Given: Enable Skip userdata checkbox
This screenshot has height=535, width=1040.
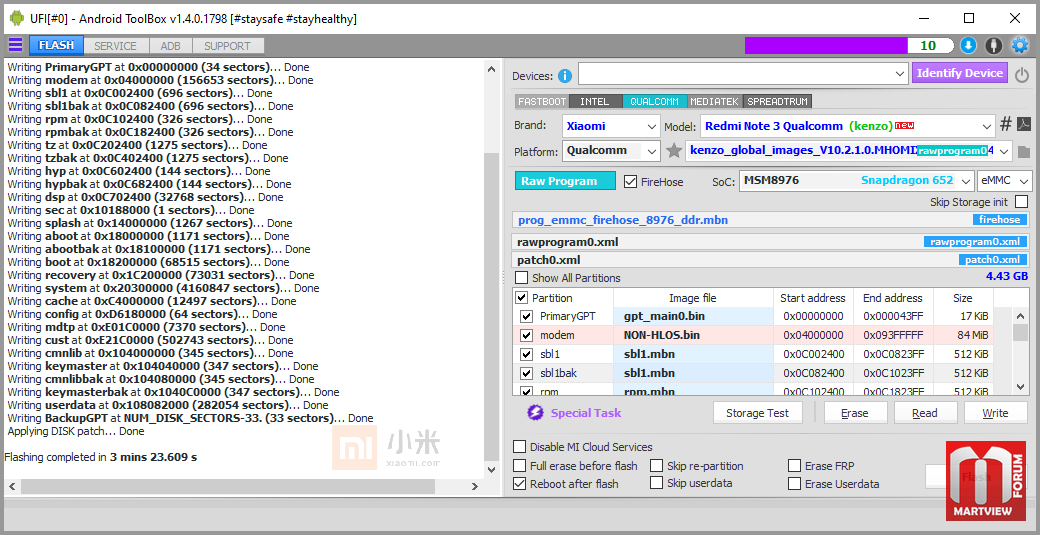Looking at the screenshot, I should (657, 483).
